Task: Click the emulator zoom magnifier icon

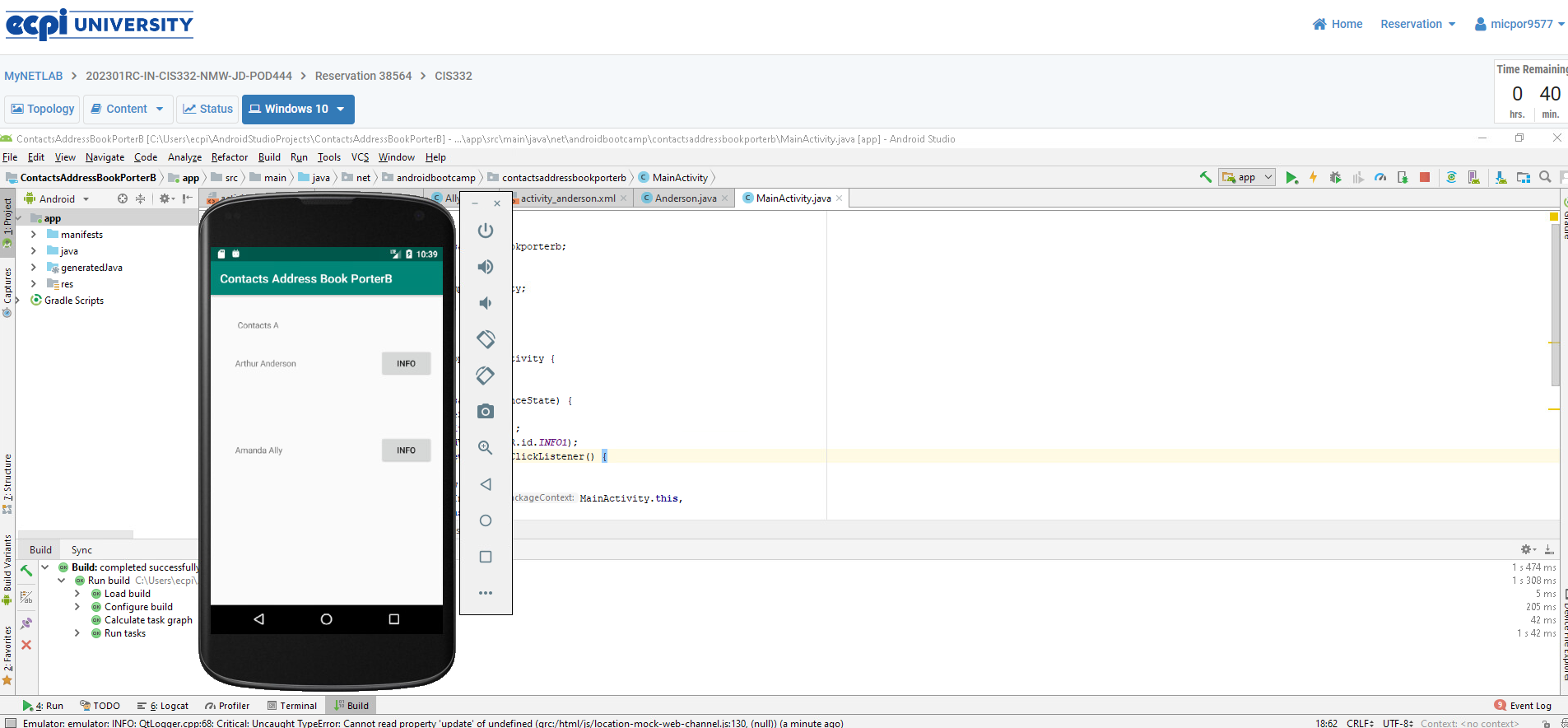Action: pos(486,447)
